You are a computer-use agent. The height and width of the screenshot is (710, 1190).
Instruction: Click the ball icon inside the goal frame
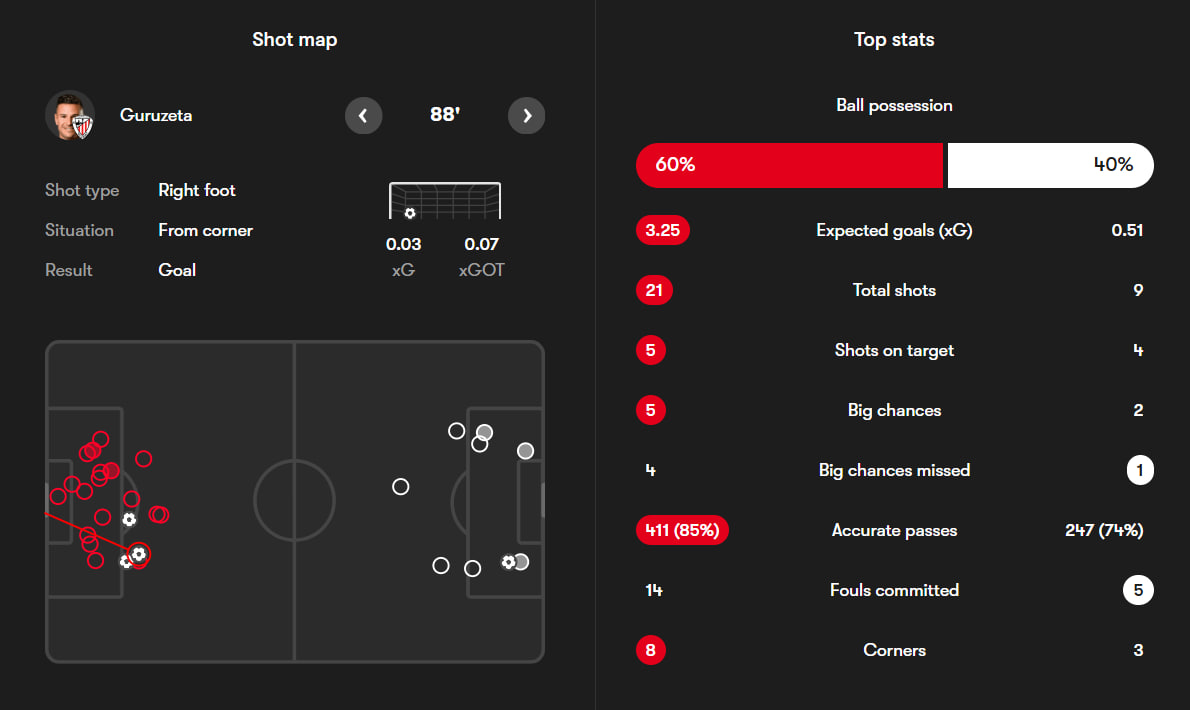(409, 213)
